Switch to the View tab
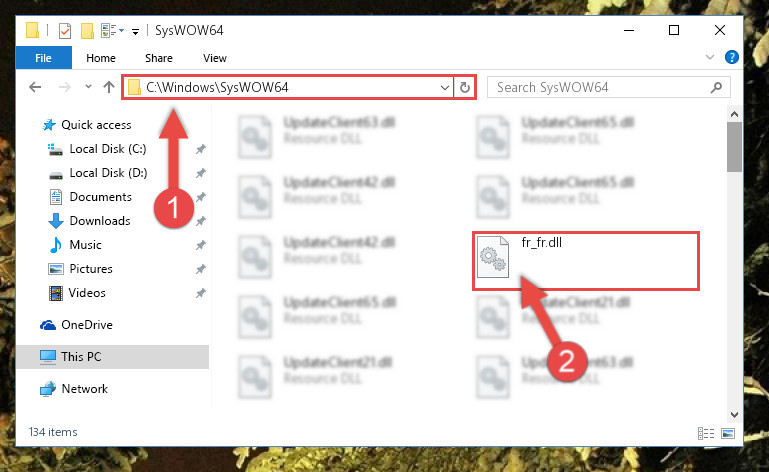The width and height of the screenshot is (769, 472). point(215,58)
